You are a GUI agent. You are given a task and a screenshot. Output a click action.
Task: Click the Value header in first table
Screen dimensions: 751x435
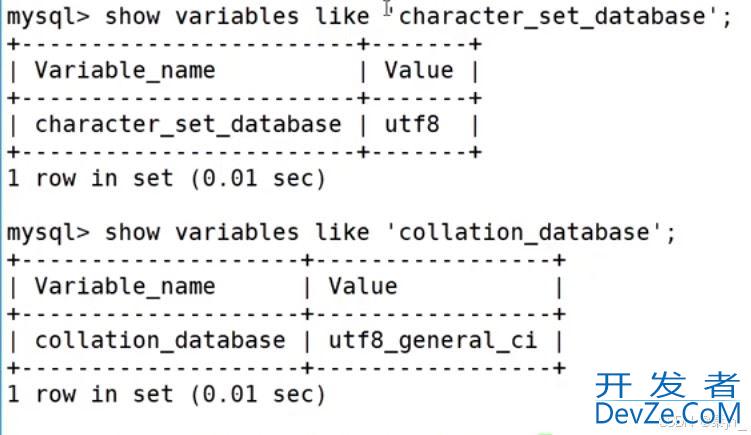pyautogui.click(x=418, y=71)
